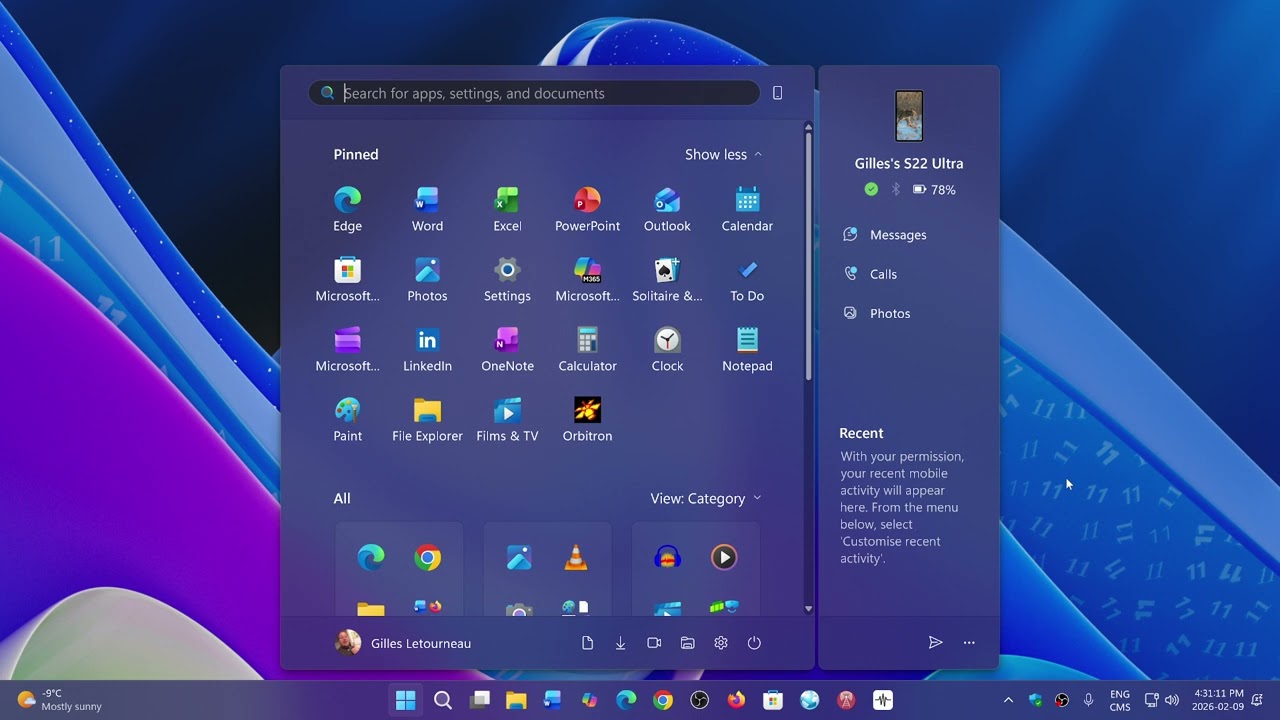Click in the Start search box

click(x=534, y=93)
